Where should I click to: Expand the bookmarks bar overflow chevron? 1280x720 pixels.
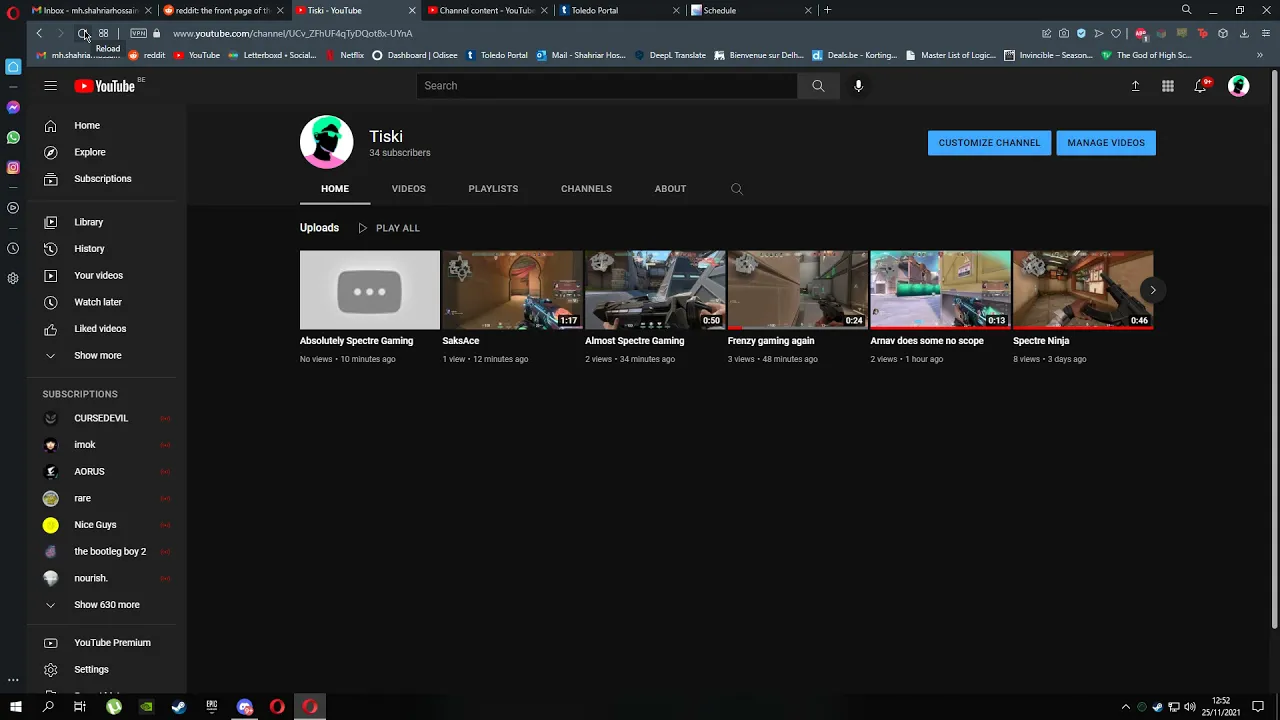(1260, 55)
